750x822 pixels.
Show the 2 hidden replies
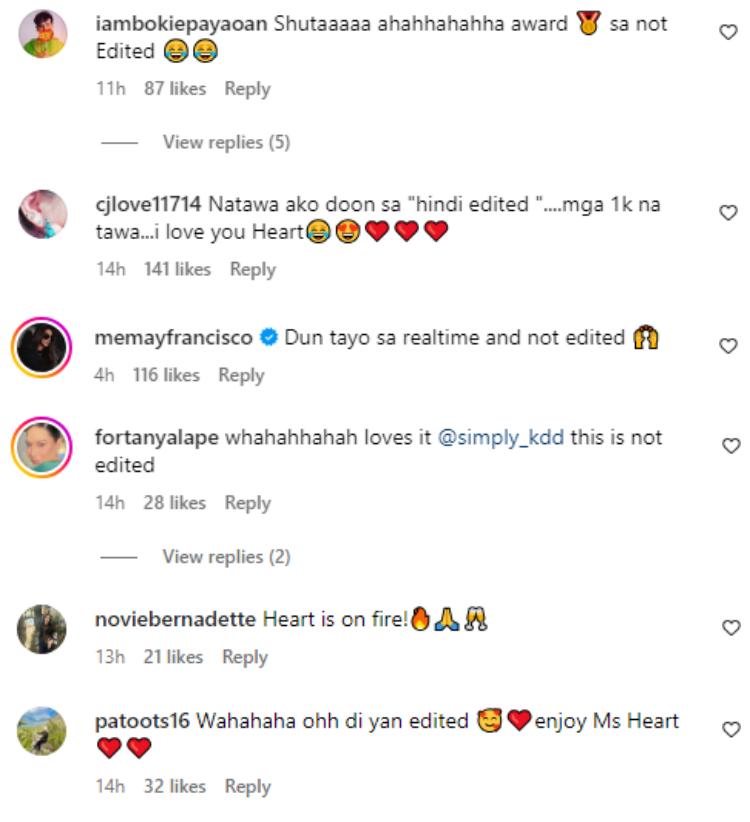(x=226, y=556)
